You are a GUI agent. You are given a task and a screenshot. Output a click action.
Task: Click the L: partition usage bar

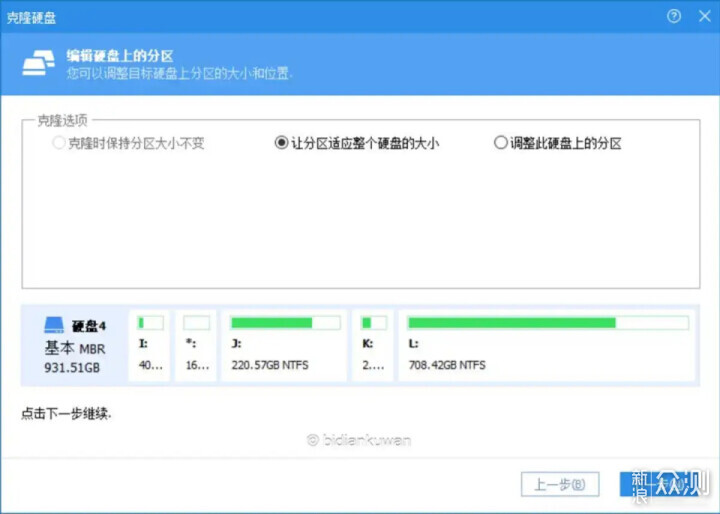[x=548, y=323]
